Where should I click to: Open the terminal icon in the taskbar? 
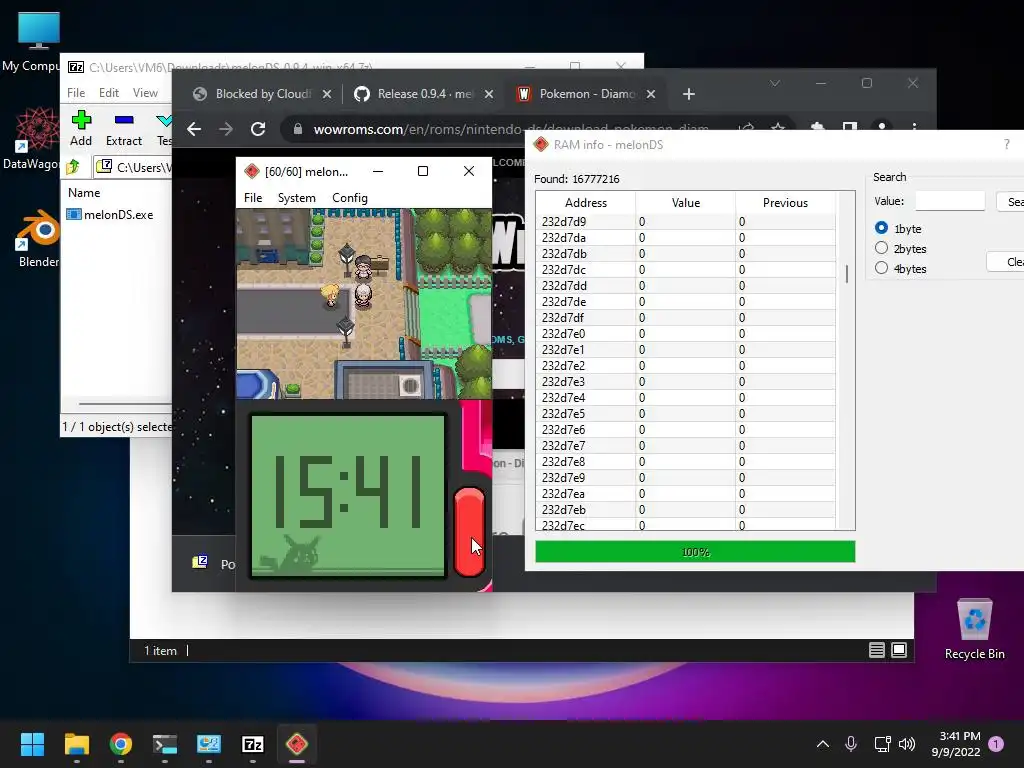[x=165, y=744]
